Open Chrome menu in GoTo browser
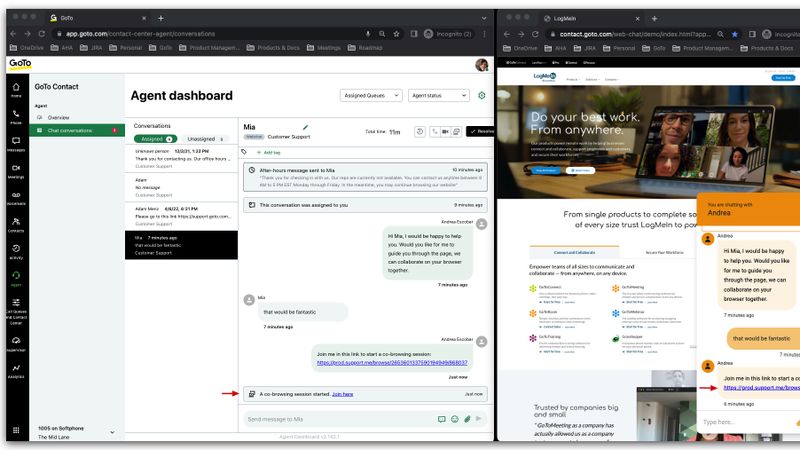Image resolution: width=800 pixels, height=450 pixels. [x=484, y=34]
